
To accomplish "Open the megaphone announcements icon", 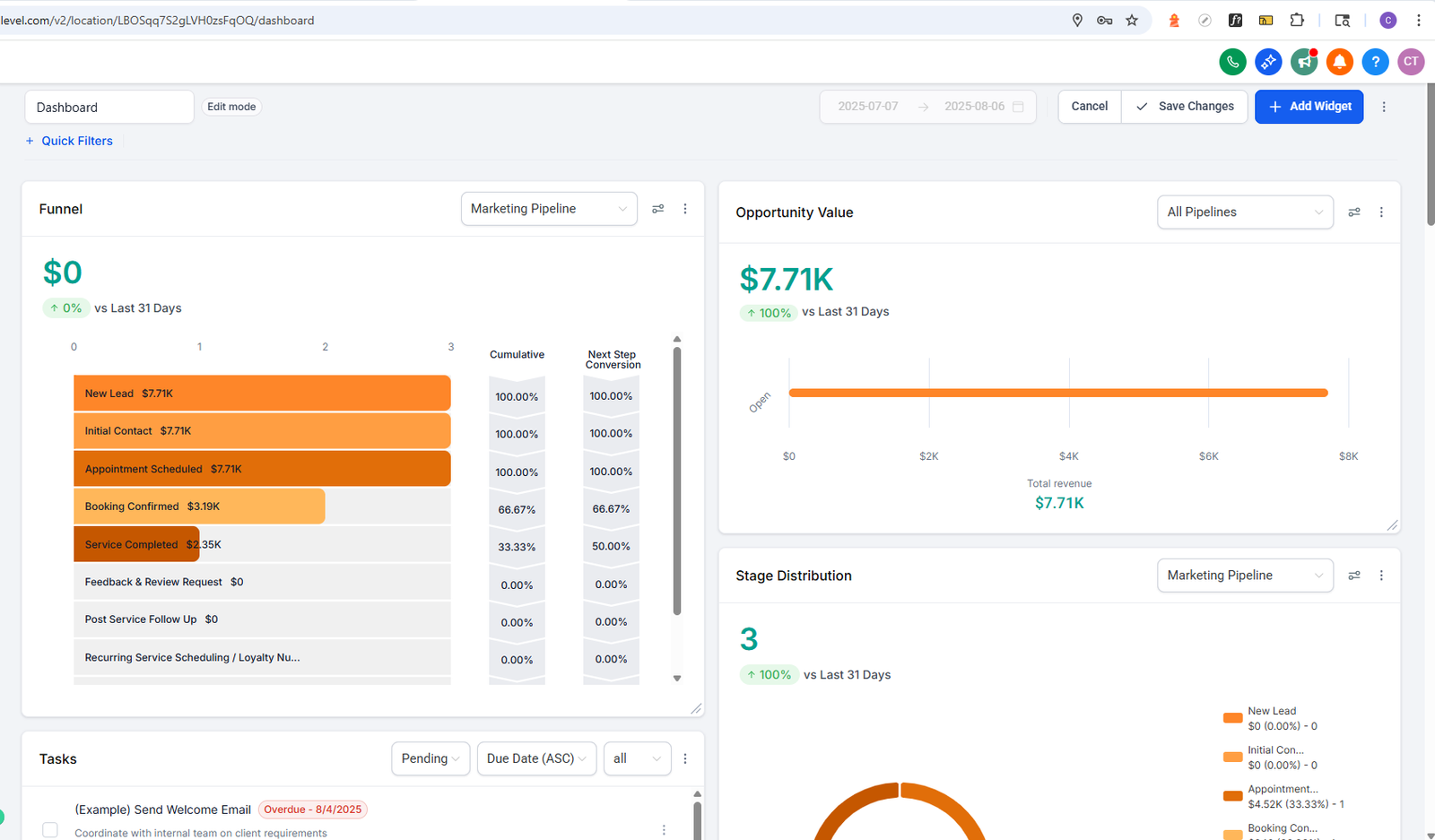I will [x=1303, y=61].
